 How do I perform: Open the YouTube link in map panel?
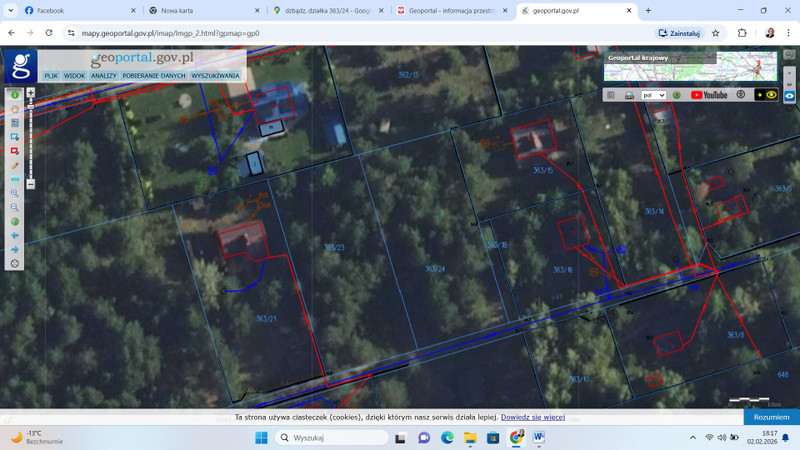709,95
